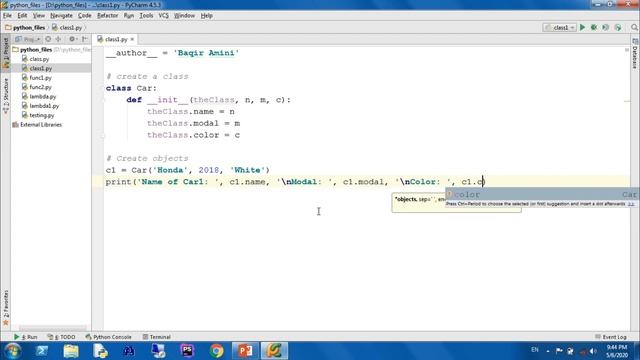Run the class1 configuration with green play icon
This screenshot has width=640, height=360.
click(x=582, y=27)
